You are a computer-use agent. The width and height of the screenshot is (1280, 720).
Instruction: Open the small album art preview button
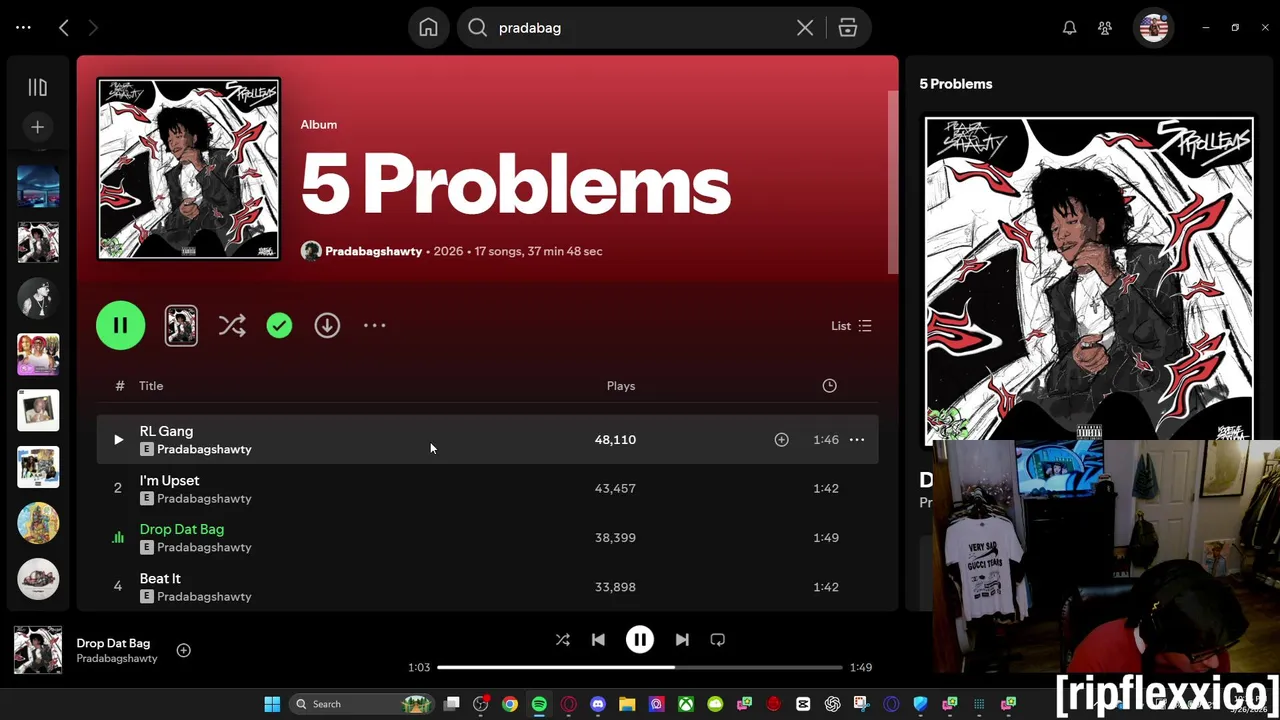pos(181,325)
